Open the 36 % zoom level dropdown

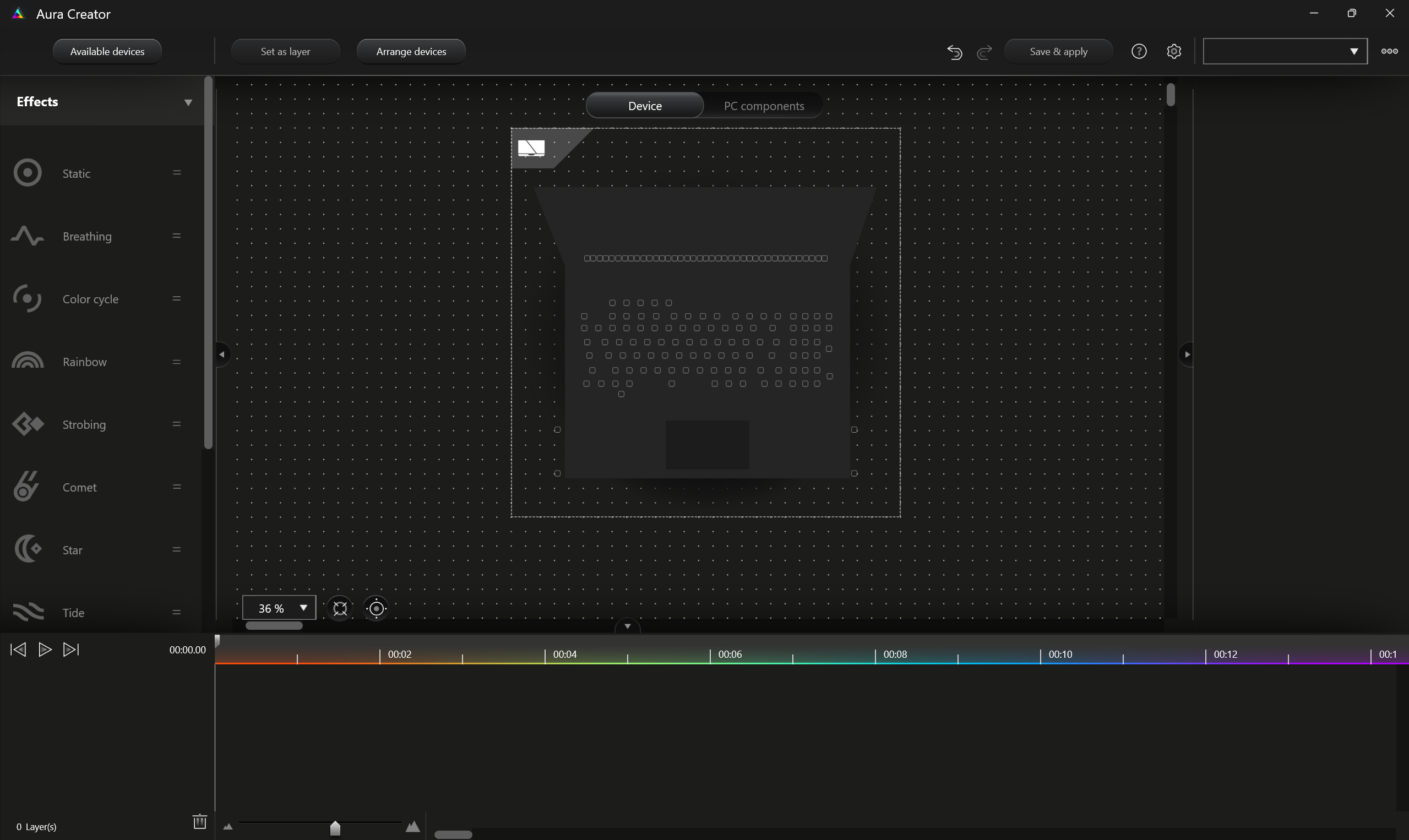click(279, 608)
